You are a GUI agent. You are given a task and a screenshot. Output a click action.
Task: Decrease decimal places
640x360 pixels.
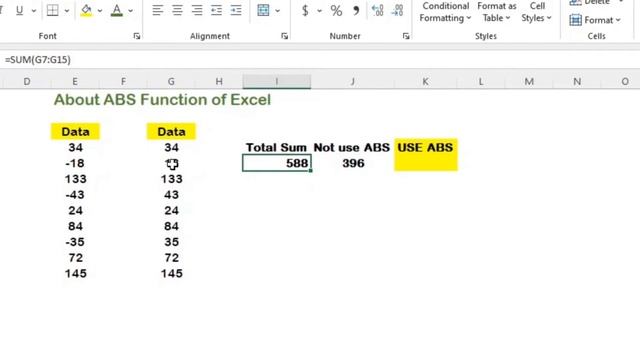click(x=397, y=10)
